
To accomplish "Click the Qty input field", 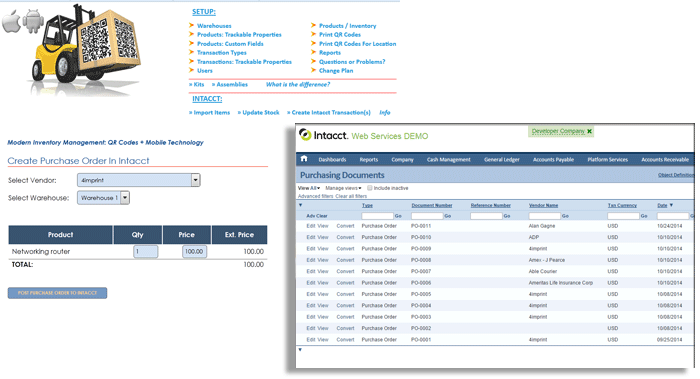I will pos(146,251).
